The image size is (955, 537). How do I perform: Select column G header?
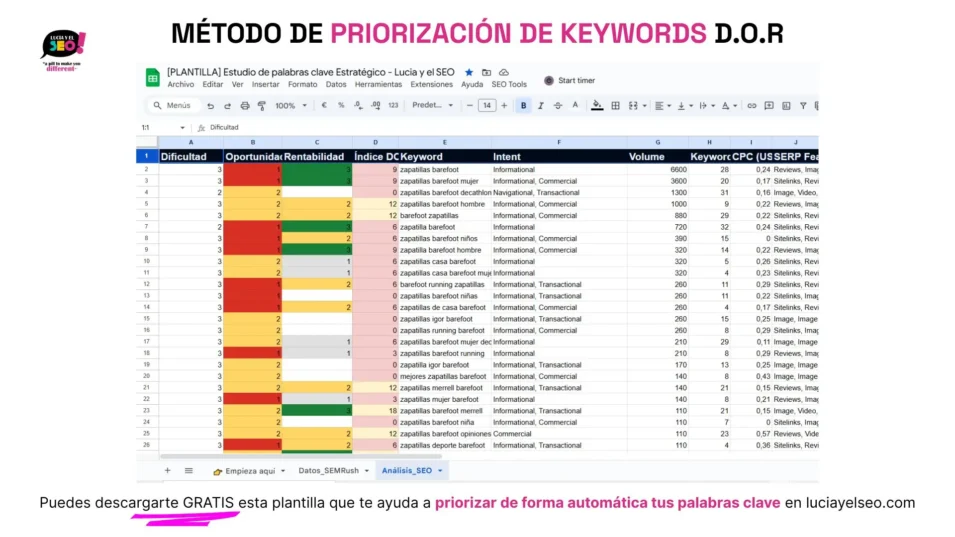(658, 142)
